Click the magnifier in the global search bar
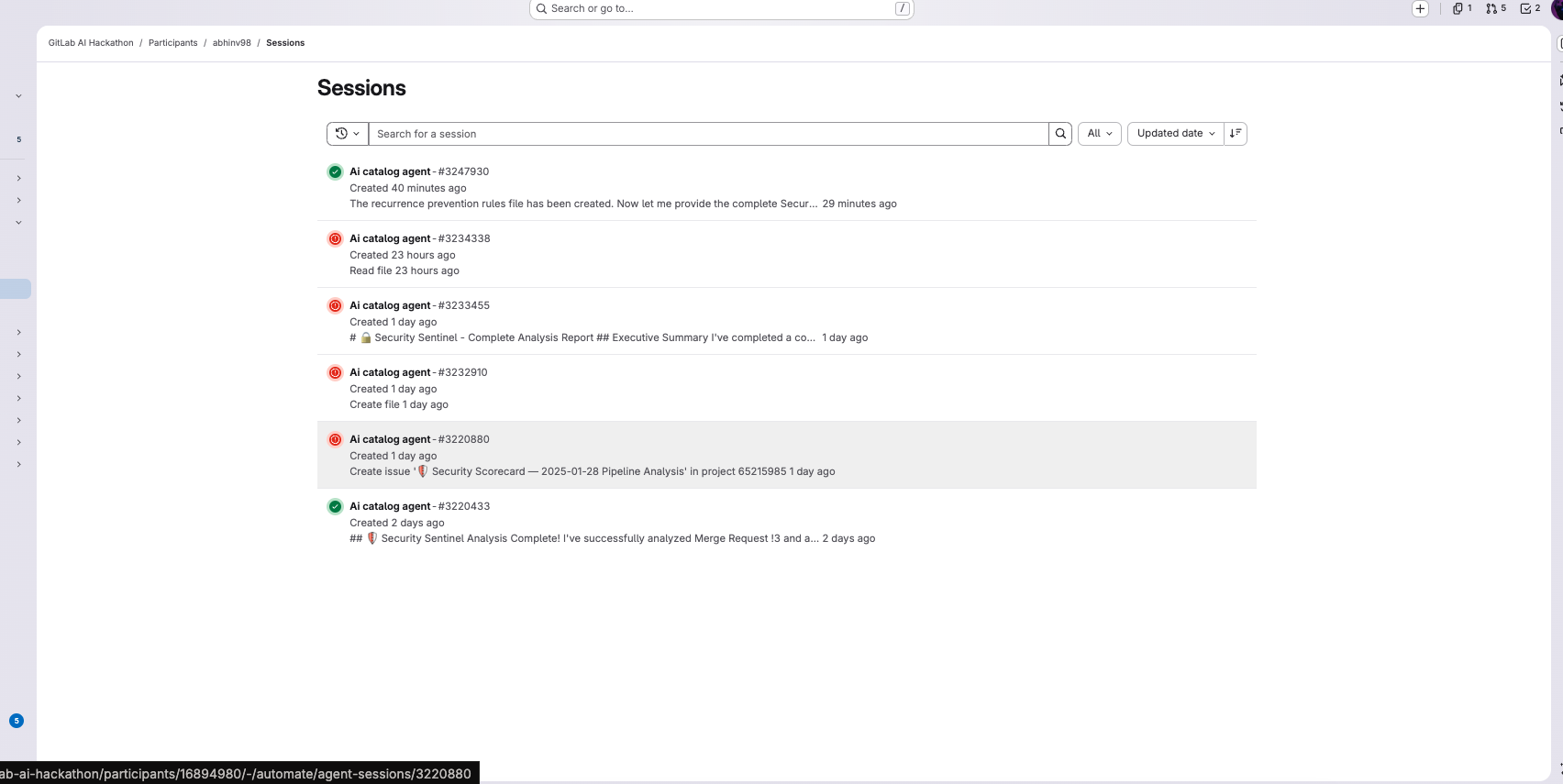 coord(541,8)
